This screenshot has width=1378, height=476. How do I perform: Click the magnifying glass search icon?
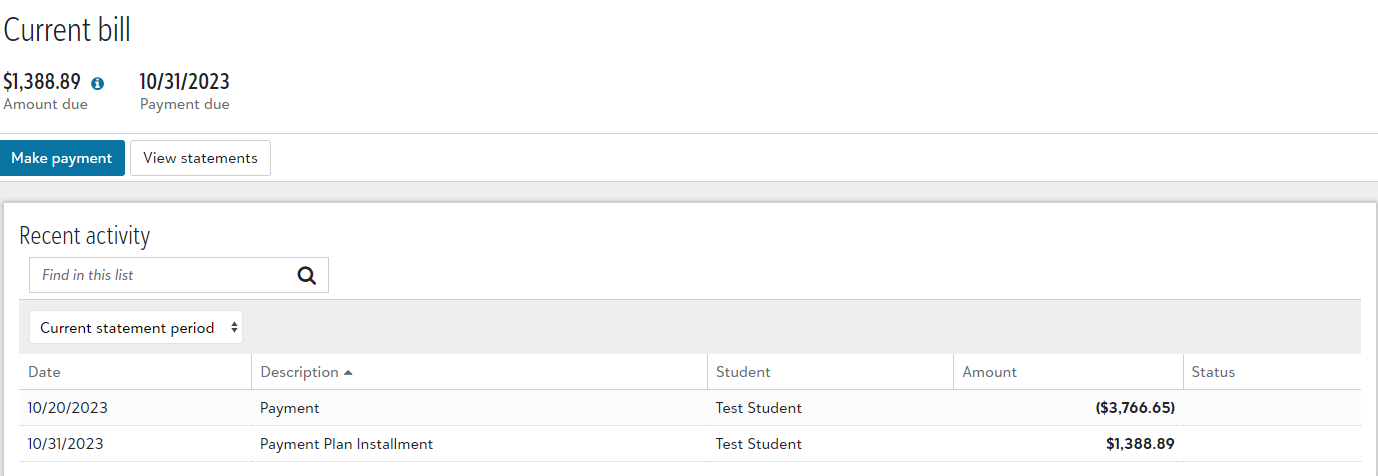click(x=307, y=275)
